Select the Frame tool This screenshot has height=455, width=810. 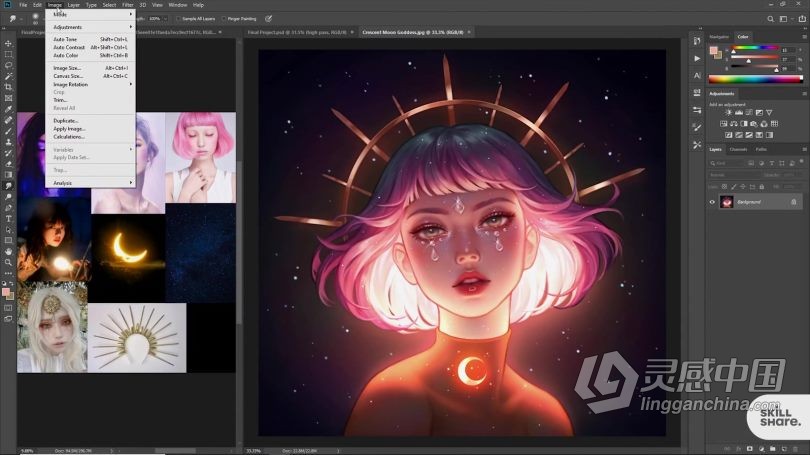8,98
